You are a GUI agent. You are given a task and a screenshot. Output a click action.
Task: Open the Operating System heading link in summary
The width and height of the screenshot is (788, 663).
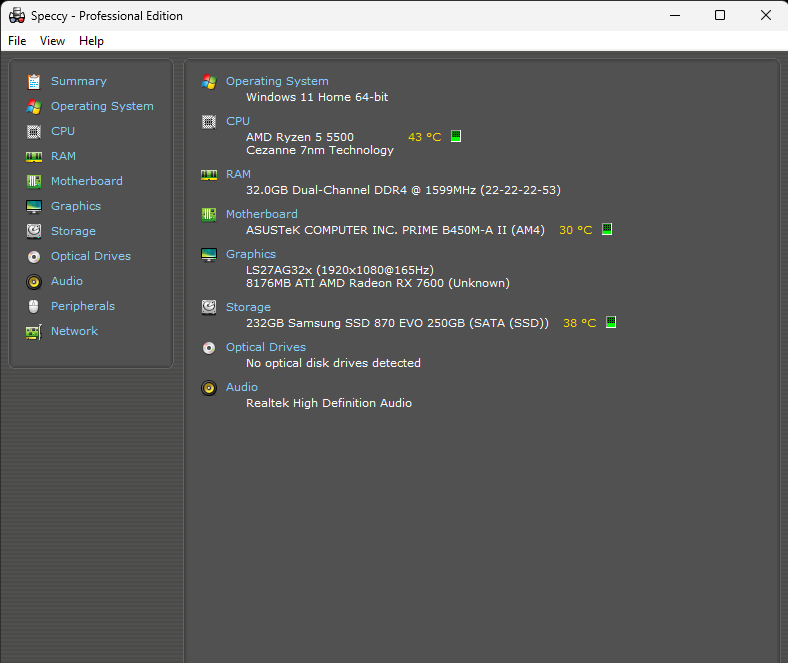click(277, 81)
